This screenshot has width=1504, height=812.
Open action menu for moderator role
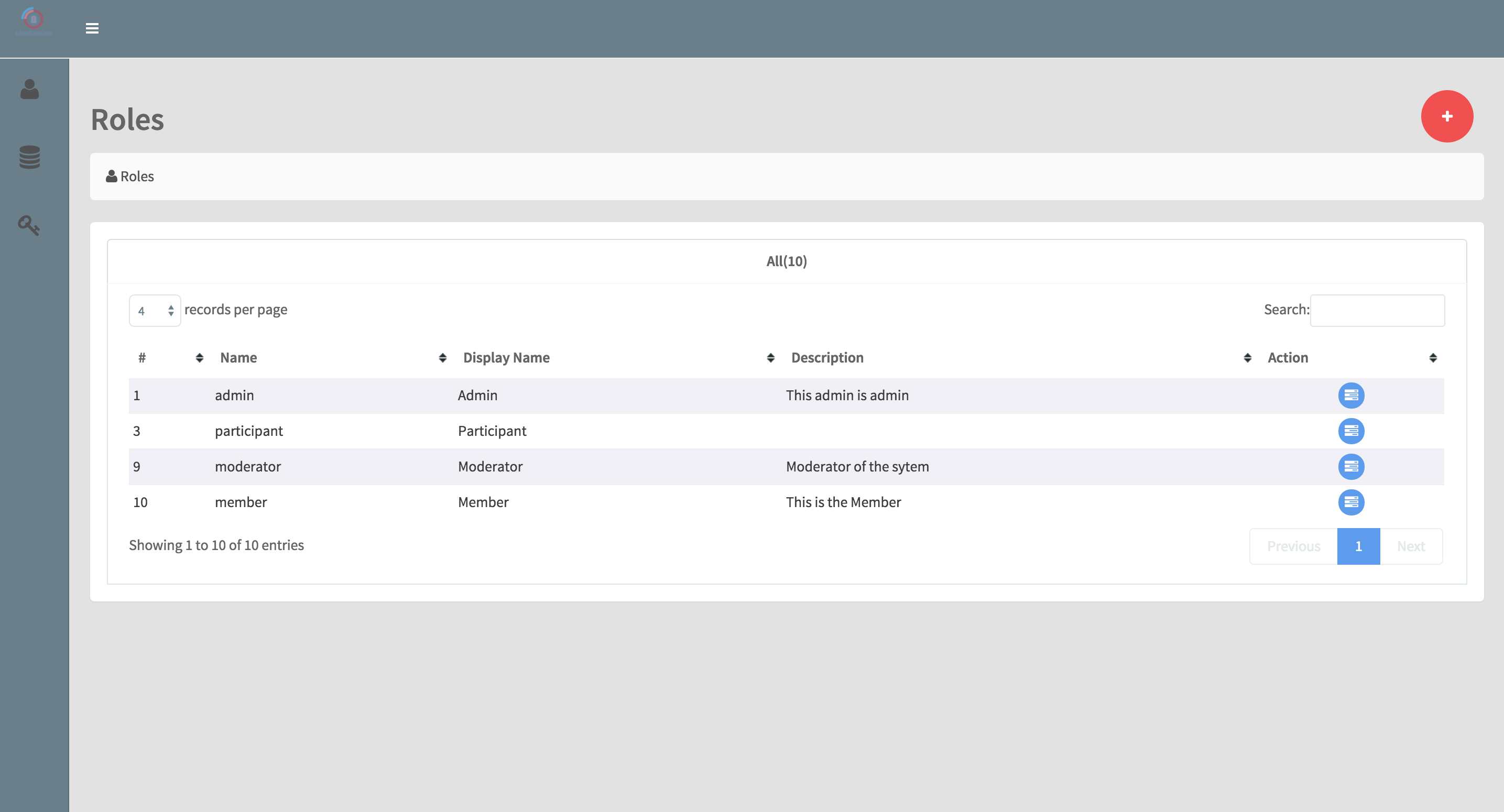point(1350,466)
